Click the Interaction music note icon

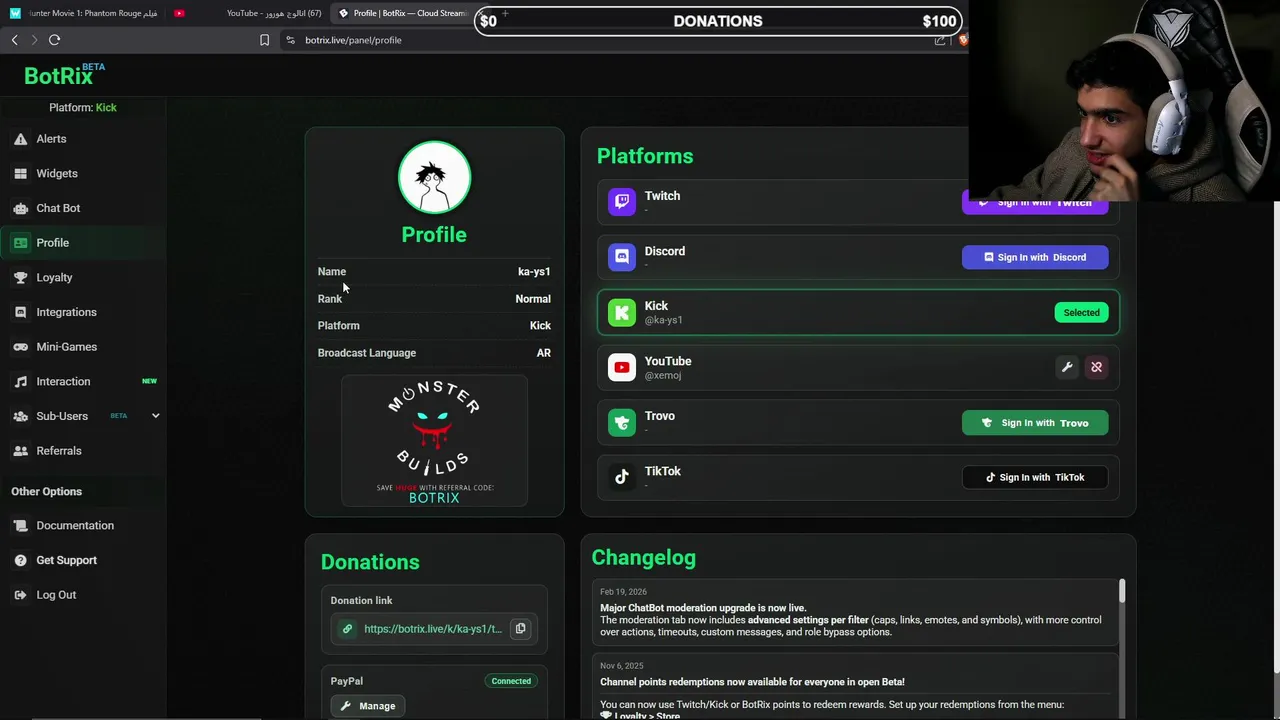pyautogui.click(x=20, y=382)
